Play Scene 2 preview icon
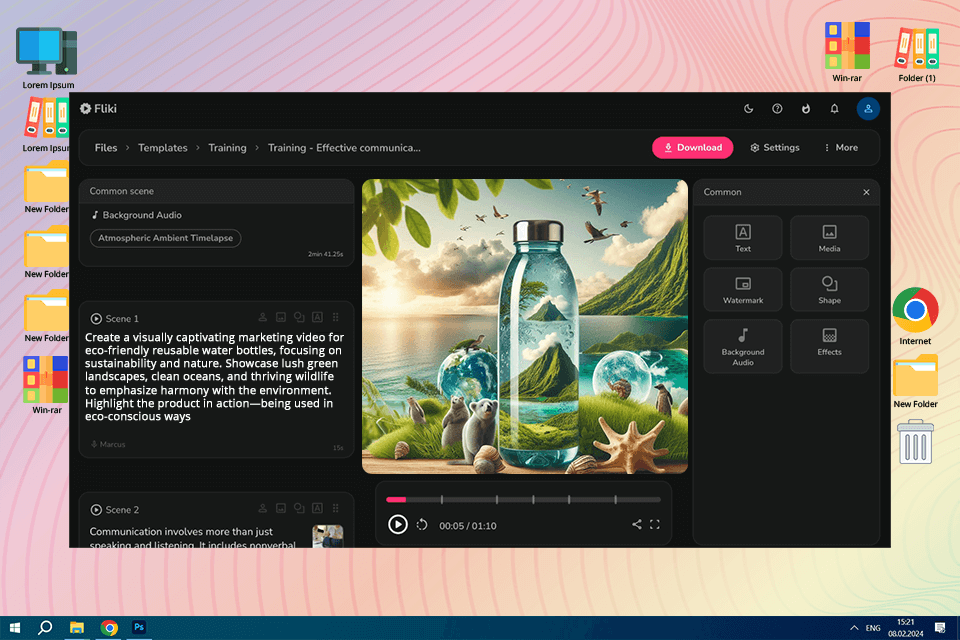The width and height of the screenshot is (960, 640). point(96,510)
